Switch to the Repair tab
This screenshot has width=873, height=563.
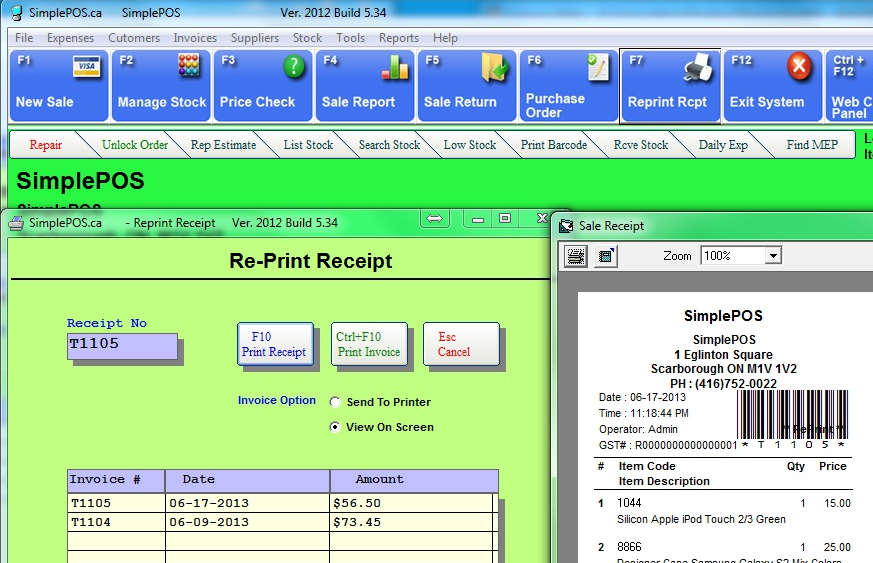(x=46, y=145)
